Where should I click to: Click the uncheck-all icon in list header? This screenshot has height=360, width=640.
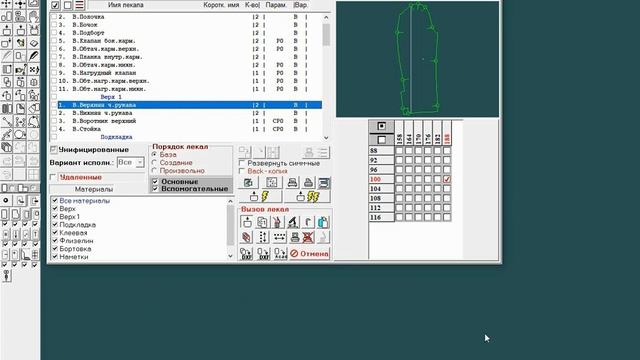click(68, 5)
